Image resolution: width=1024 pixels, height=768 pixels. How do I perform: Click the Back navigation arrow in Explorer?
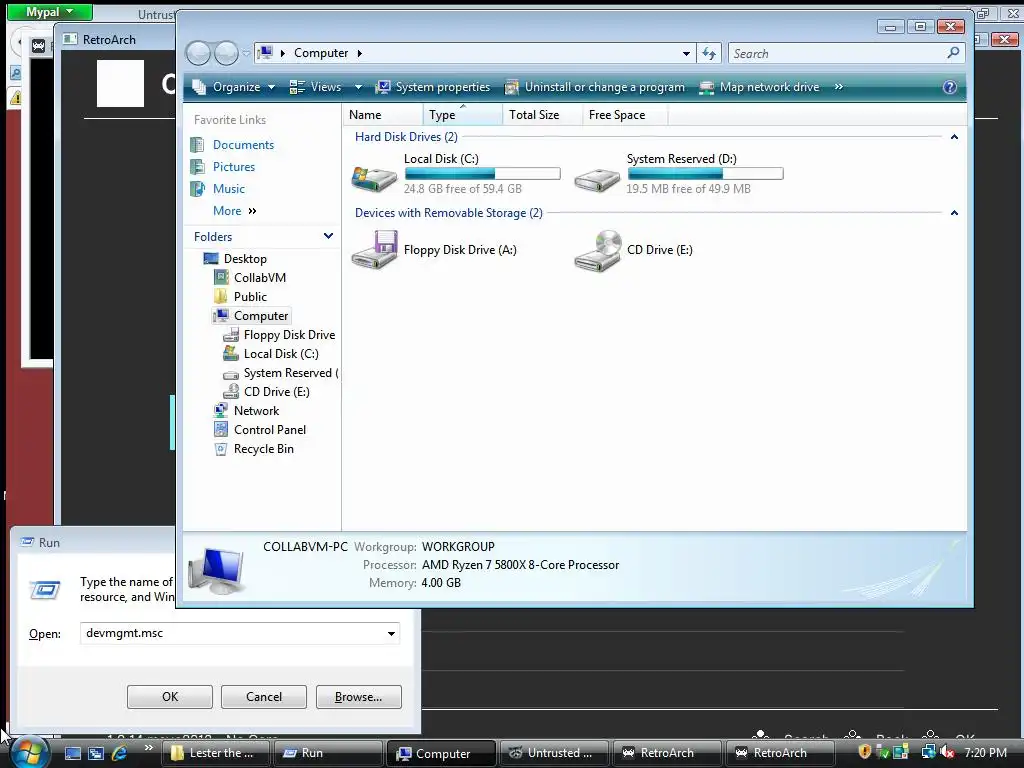click(198, 53)
